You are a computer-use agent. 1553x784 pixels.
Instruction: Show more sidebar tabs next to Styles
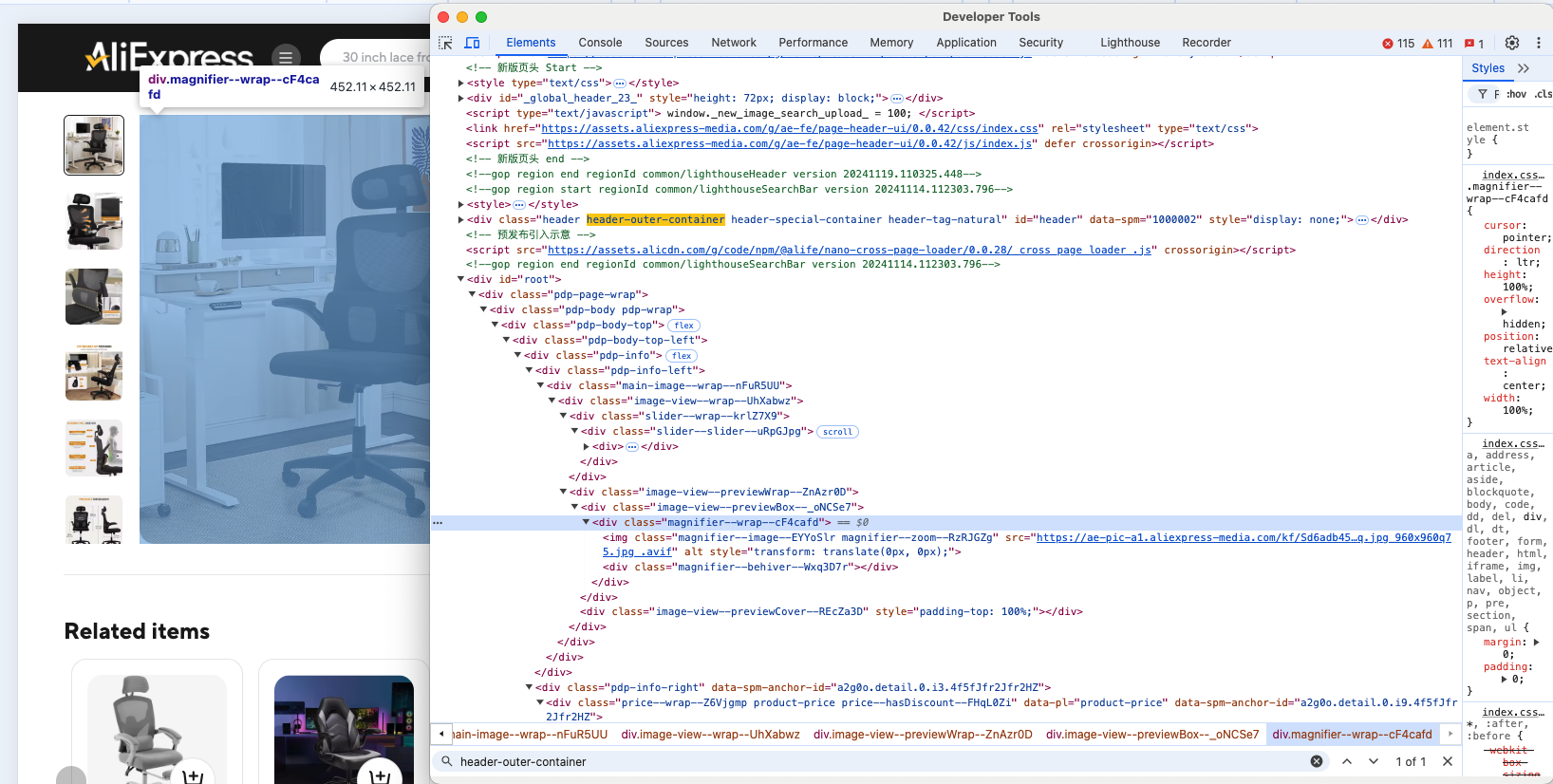(x=1524, y=68)
